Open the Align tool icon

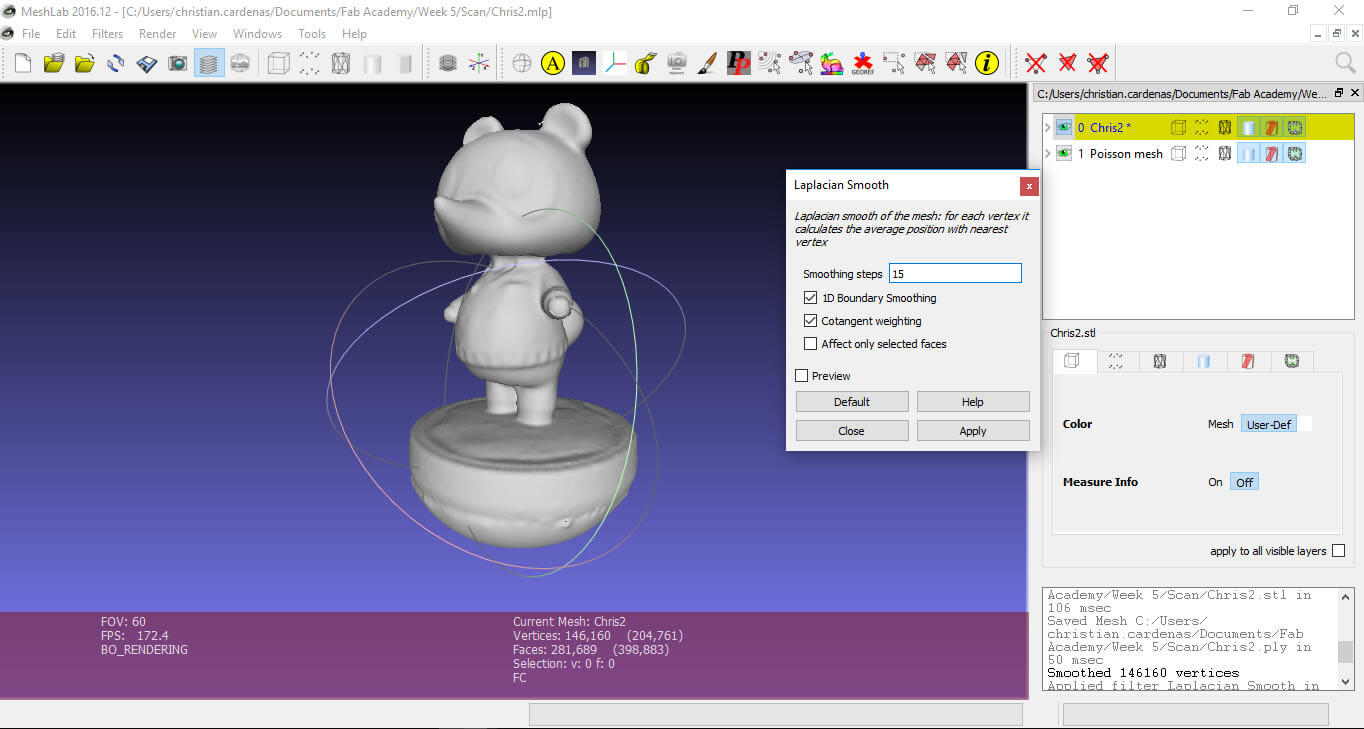(677, 64)
